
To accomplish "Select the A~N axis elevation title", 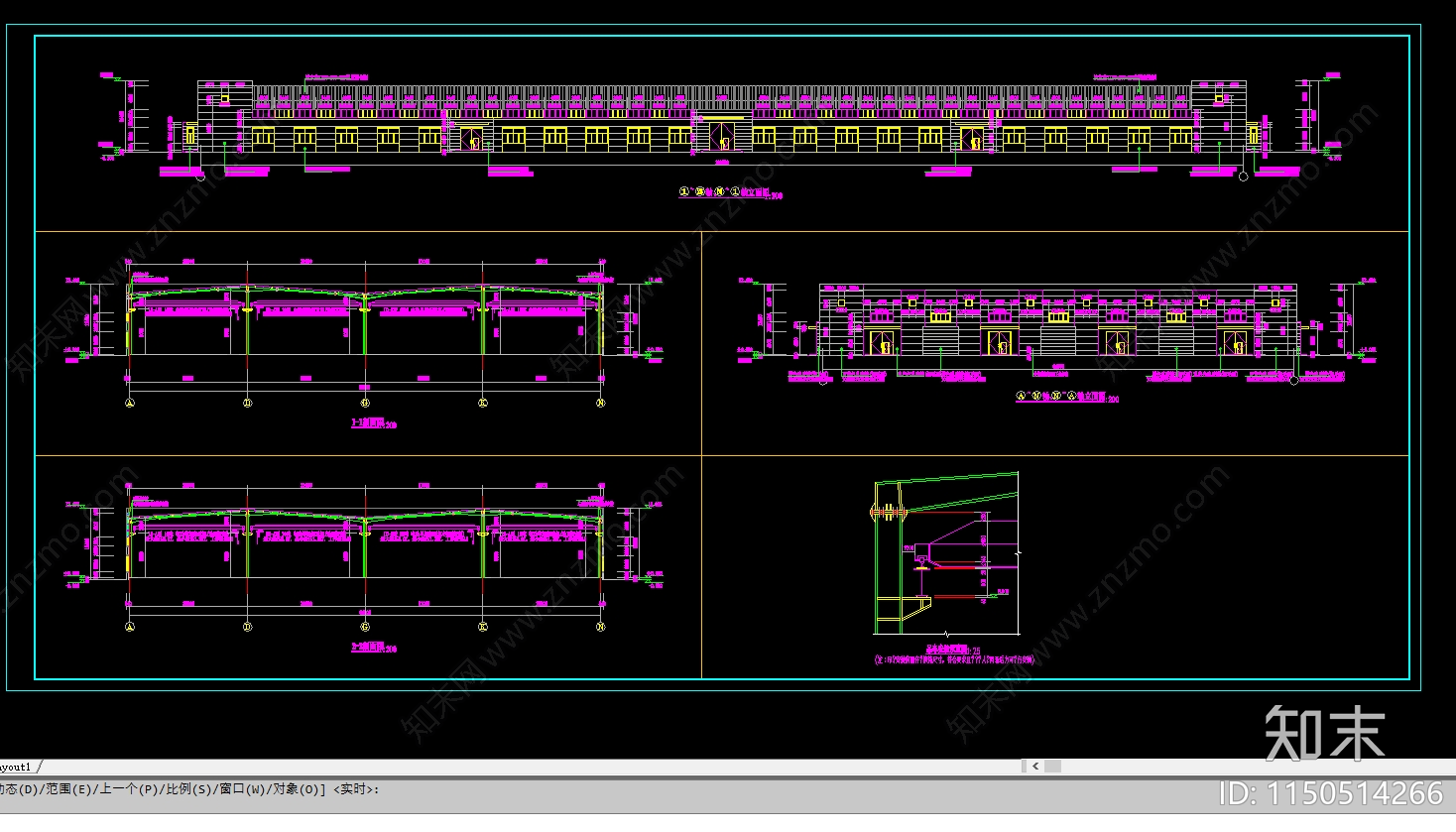I will click(x=1067, y=397).
